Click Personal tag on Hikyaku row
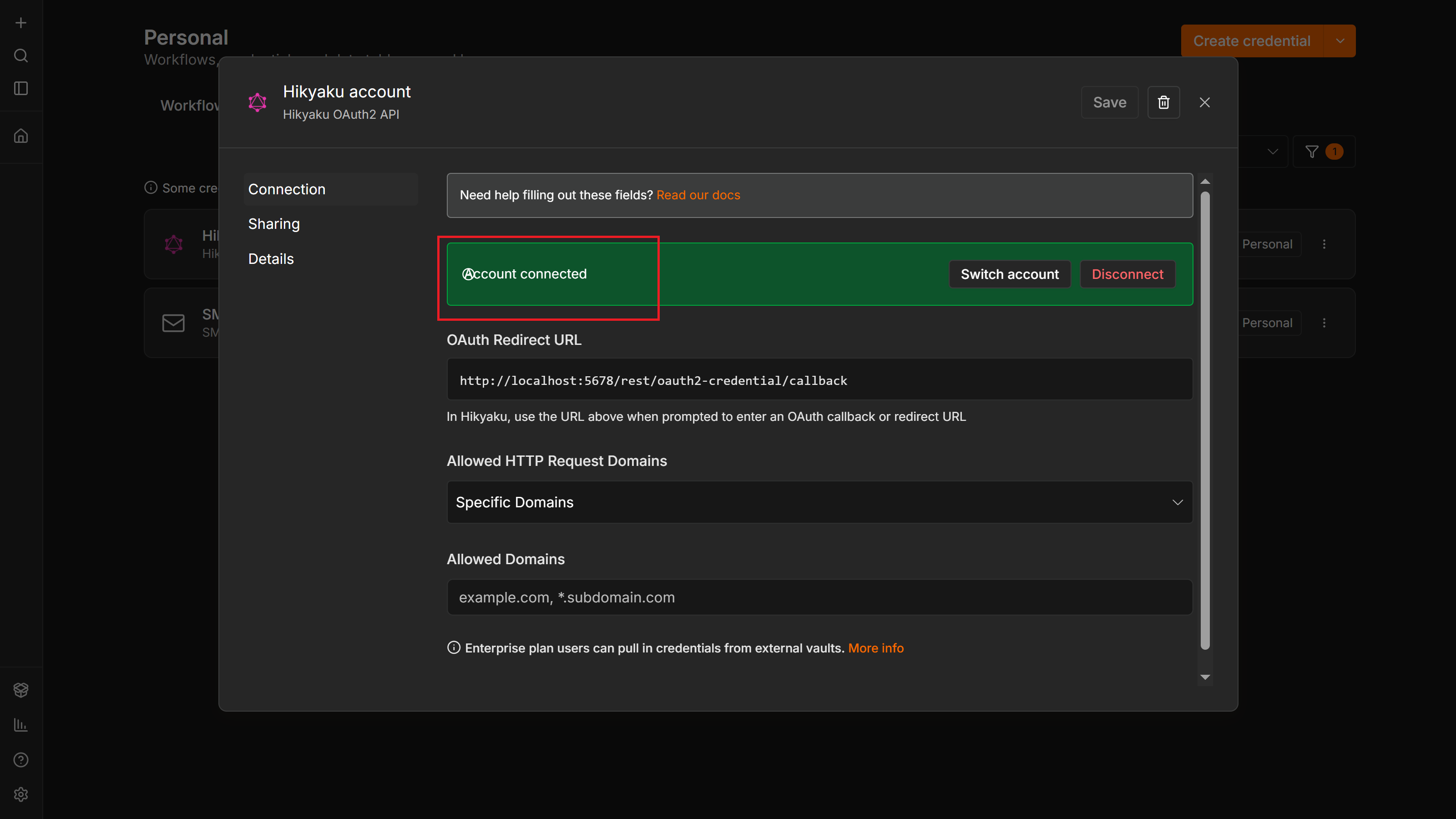 pos(1267,244)
